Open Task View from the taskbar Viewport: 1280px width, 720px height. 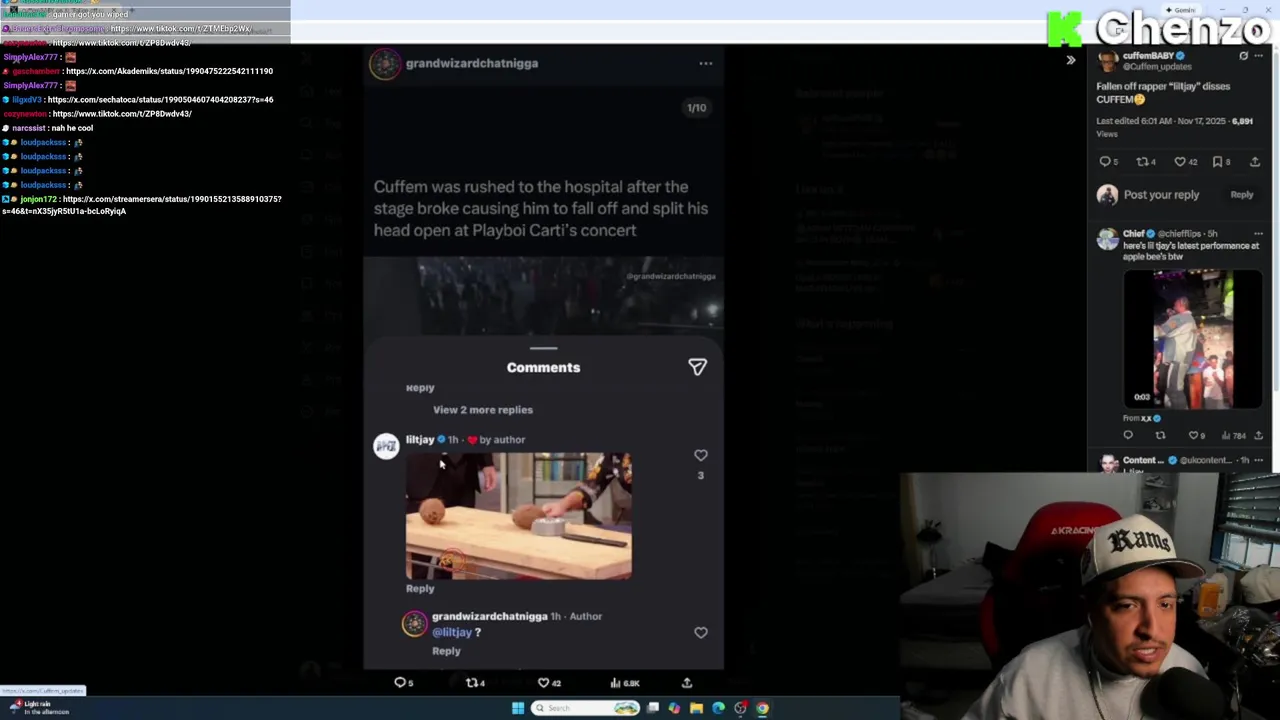(653, 708)
